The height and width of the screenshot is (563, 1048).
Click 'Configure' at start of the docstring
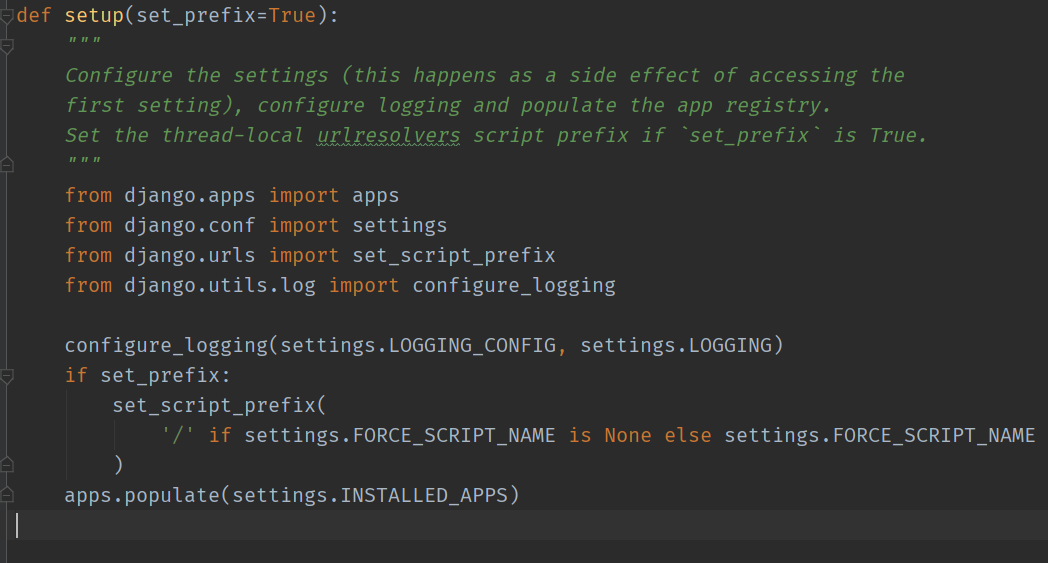tap(119, 76)
